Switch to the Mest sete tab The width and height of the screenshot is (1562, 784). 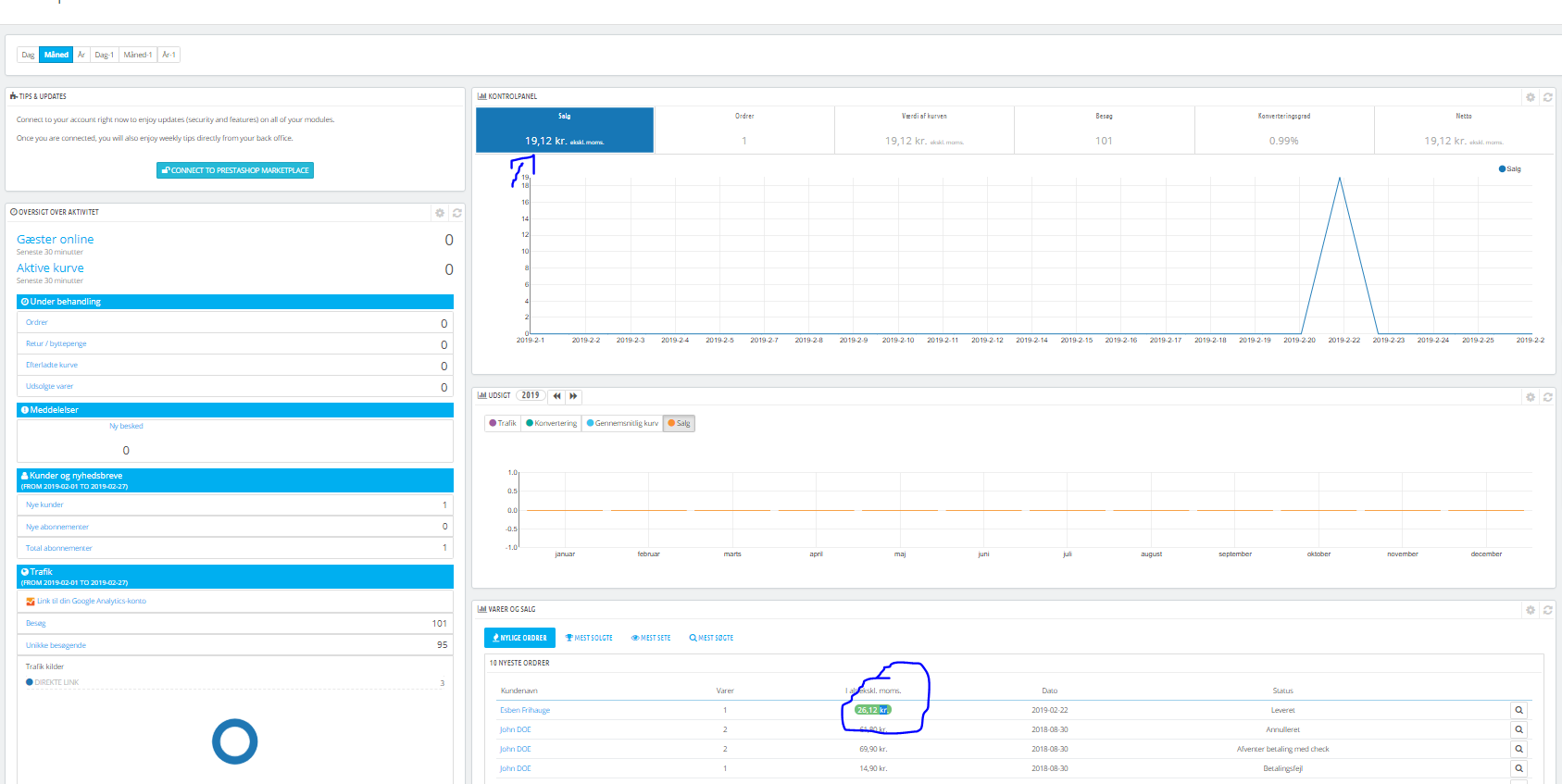pyautogui.click(x=651, y=638)
